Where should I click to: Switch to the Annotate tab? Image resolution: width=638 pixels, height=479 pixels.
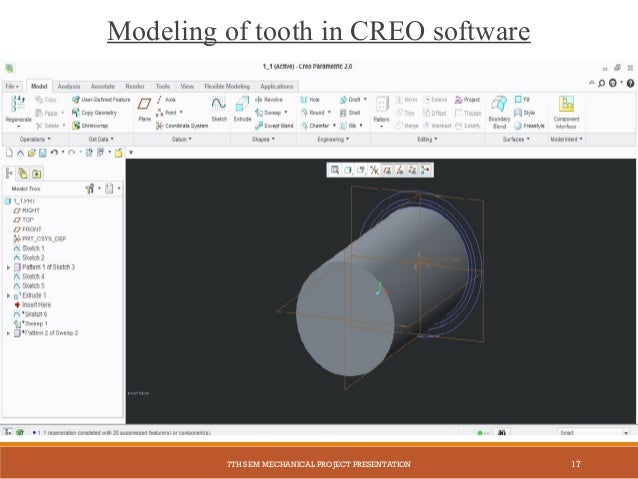(103, 86)
